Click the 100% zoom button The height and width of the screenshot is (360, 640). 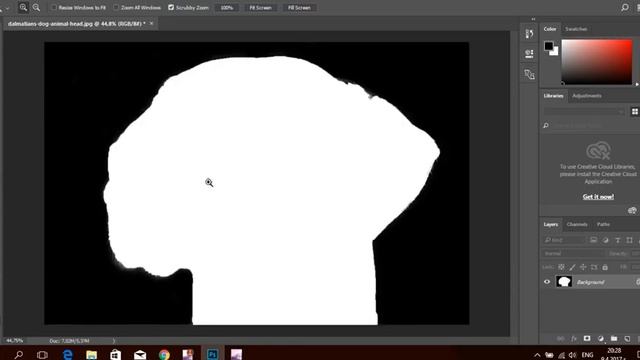point(227,7)
